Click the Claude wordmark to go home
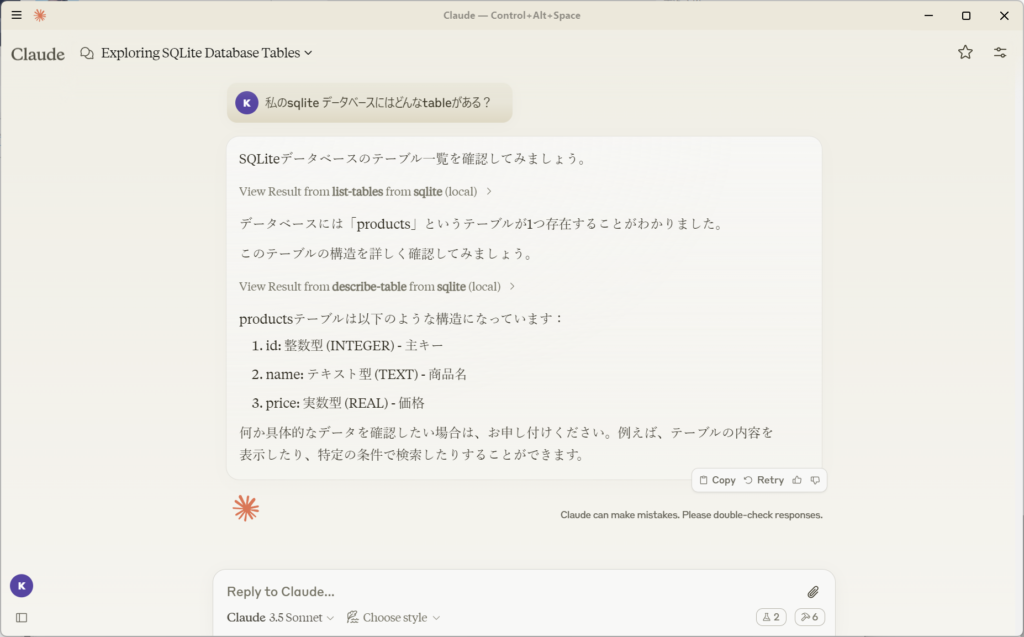 point(38,54)
